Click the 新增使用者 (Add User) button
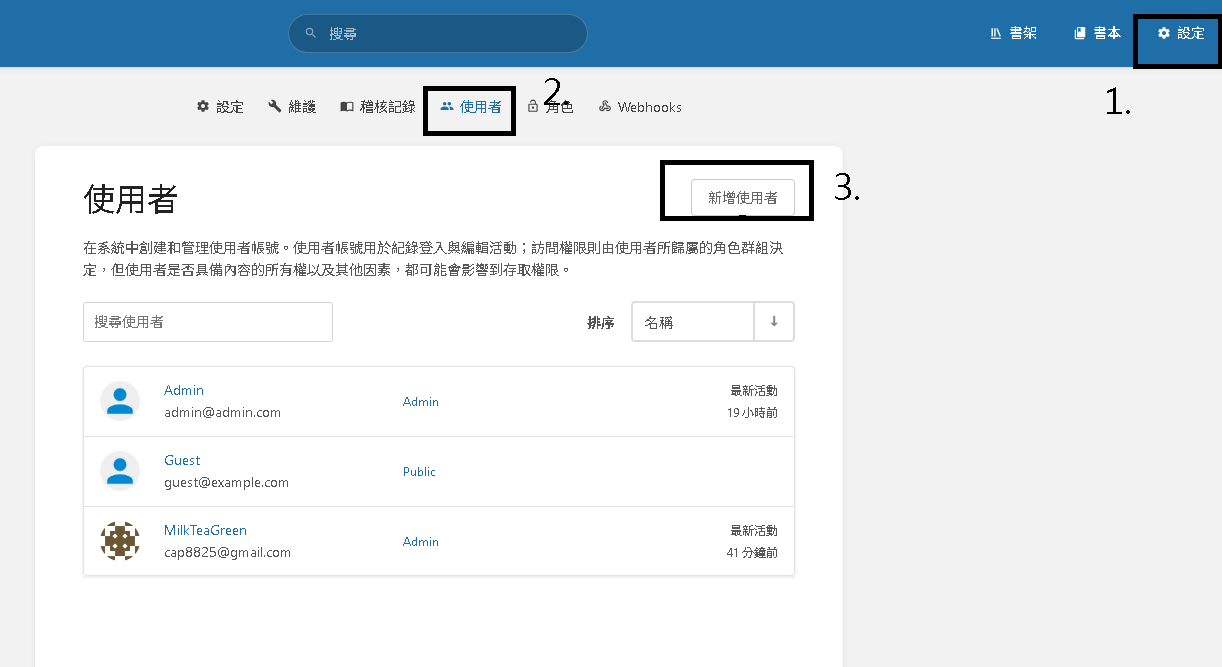The width and height of the screenshot is (1222, 667). (x=742, y=198)
